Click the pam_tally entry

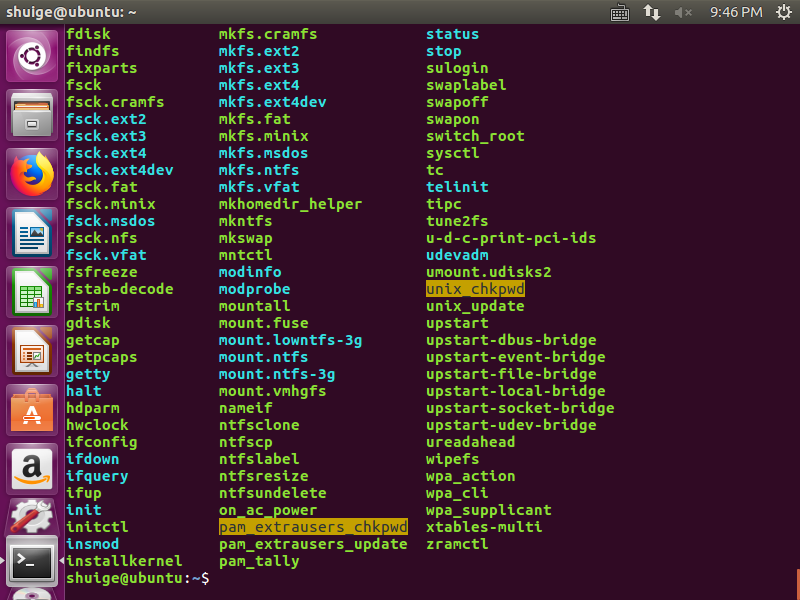(259, 561)
